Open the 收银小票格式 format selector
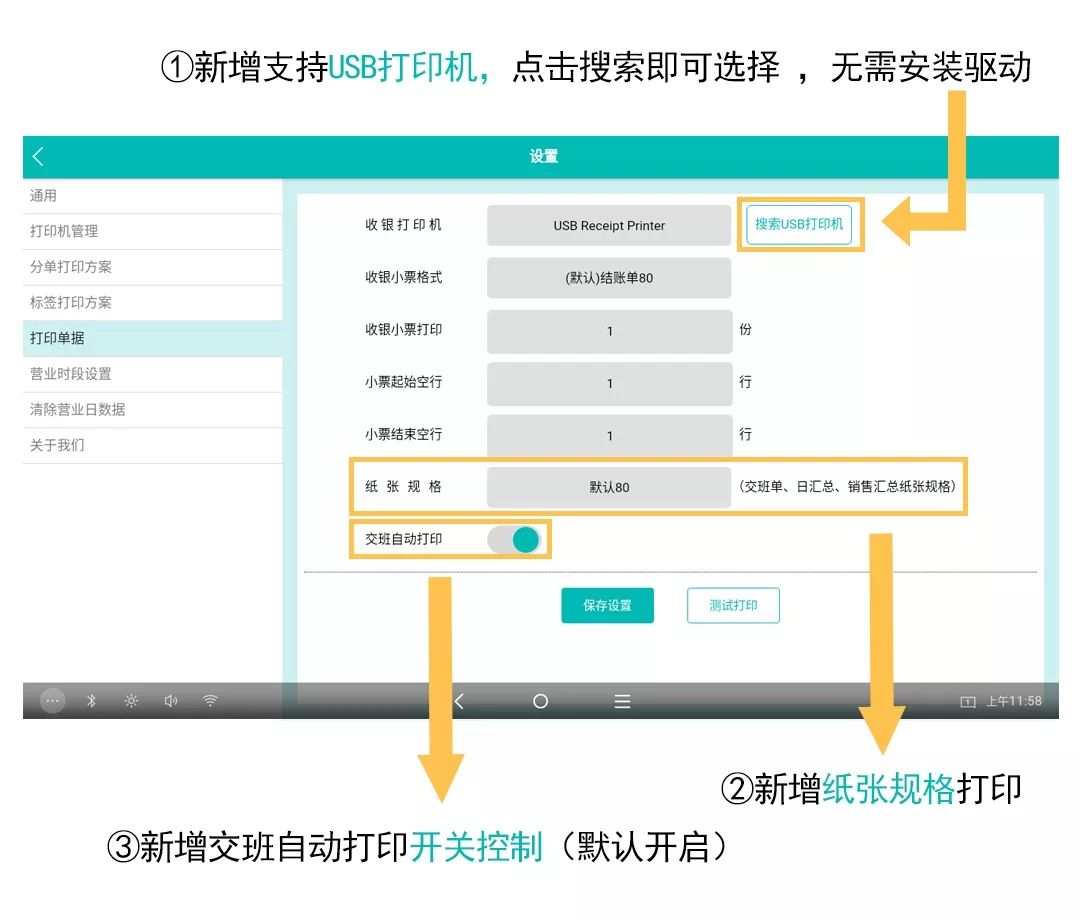The width and height of the screenshot is (1080, 920). tap(609, 278)
